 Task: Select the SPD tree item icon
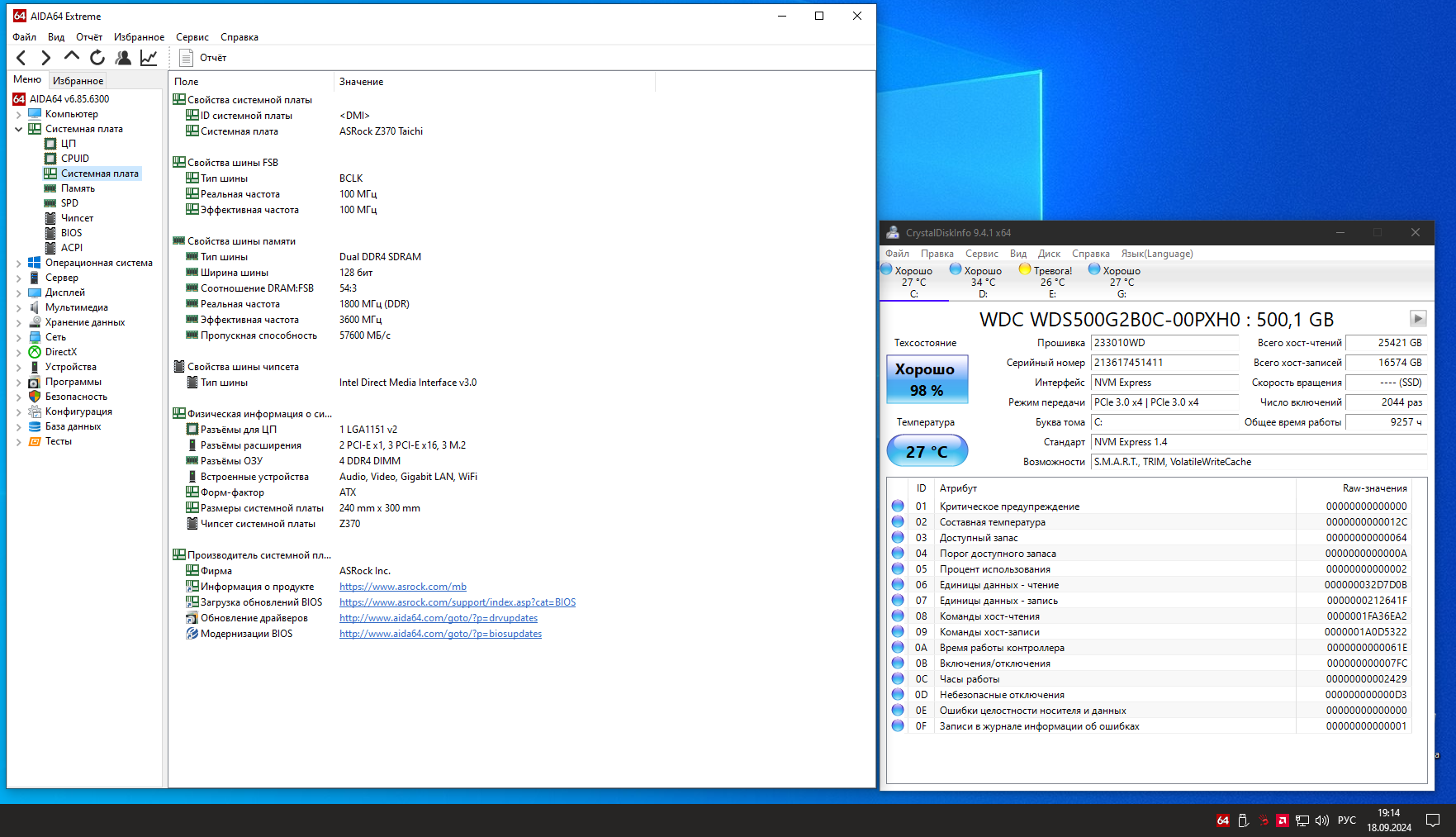tap(50, 203)
